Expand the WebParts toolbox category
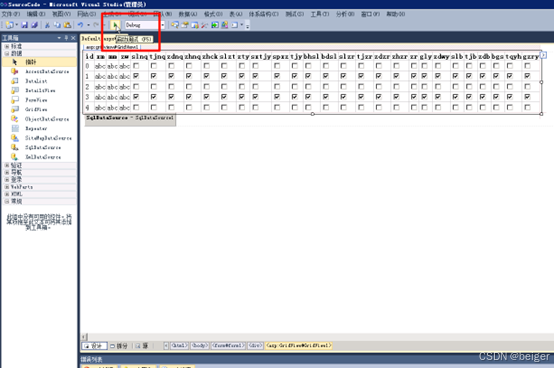 (x=7, y=187)
